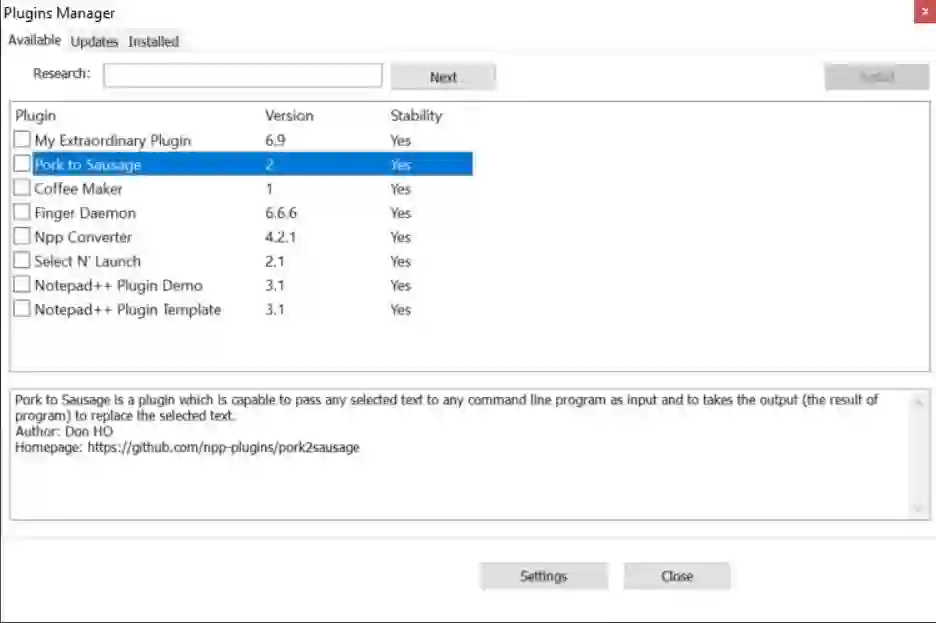The width and height of the screenshot is (936, 623).
Task: Tick the Notepad++ Plugin Template checkbox
Action: click(x=22, y=309)
